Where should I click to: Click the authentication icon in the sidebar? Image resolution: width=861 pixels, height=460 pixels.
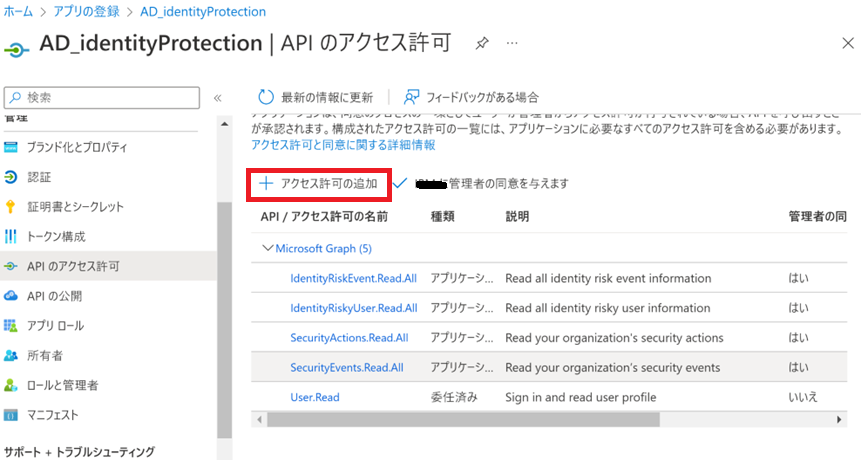(10, 177)
